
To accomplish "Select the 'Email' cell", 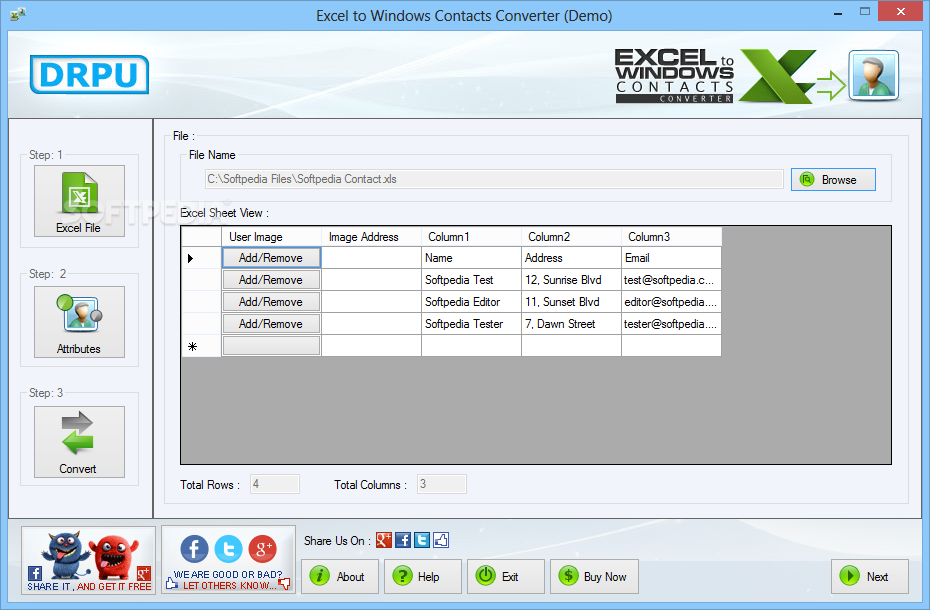I will [671, 258].
